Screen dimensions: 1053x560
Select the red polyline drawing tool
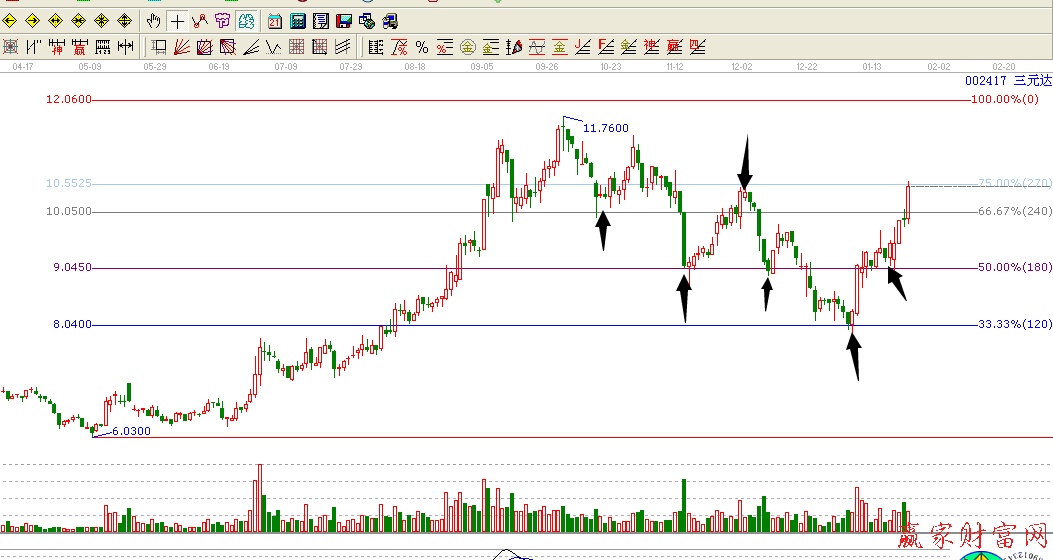coord(199,20)
